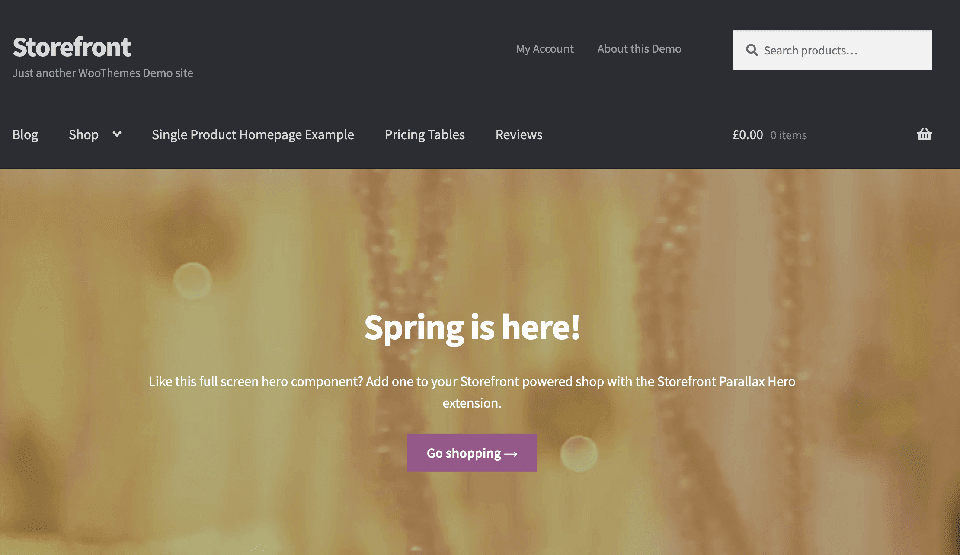Select the Spring is here! heading
This screenshot has height=555, width=960.
(471, 328)
